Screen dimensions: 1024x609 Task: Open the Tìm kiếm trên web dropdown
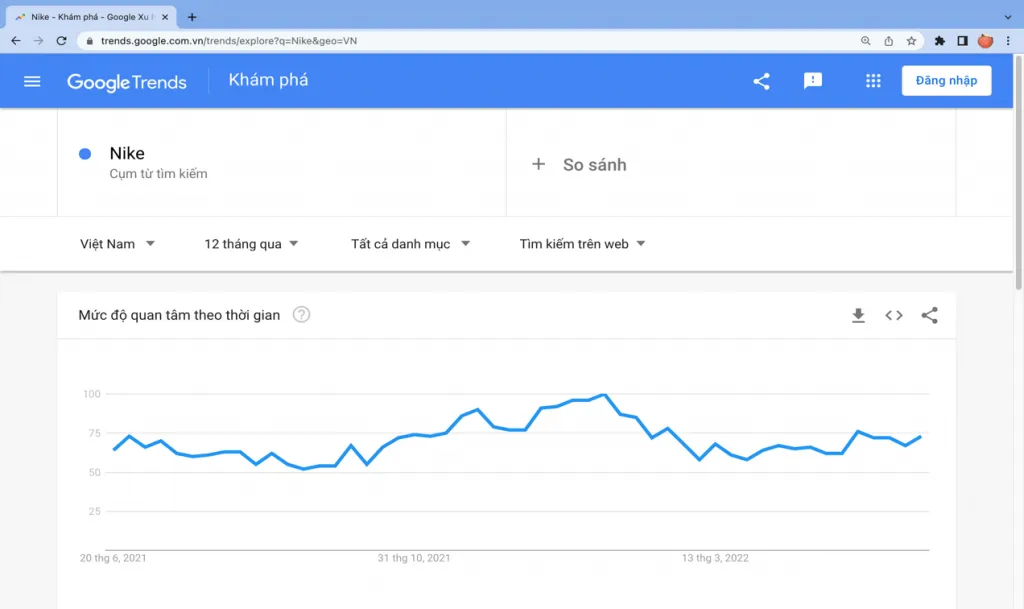point(582,243)
